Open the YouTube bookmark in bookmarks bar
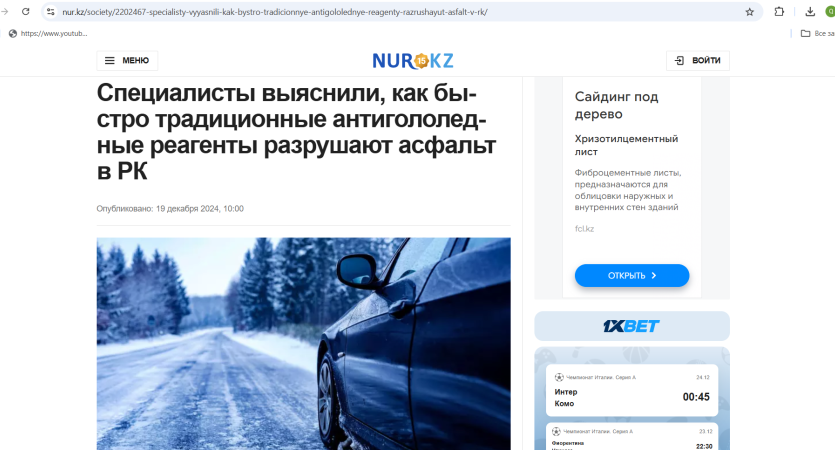The width and height of the screenshot is (835, 450). click(x=48, y=34)
